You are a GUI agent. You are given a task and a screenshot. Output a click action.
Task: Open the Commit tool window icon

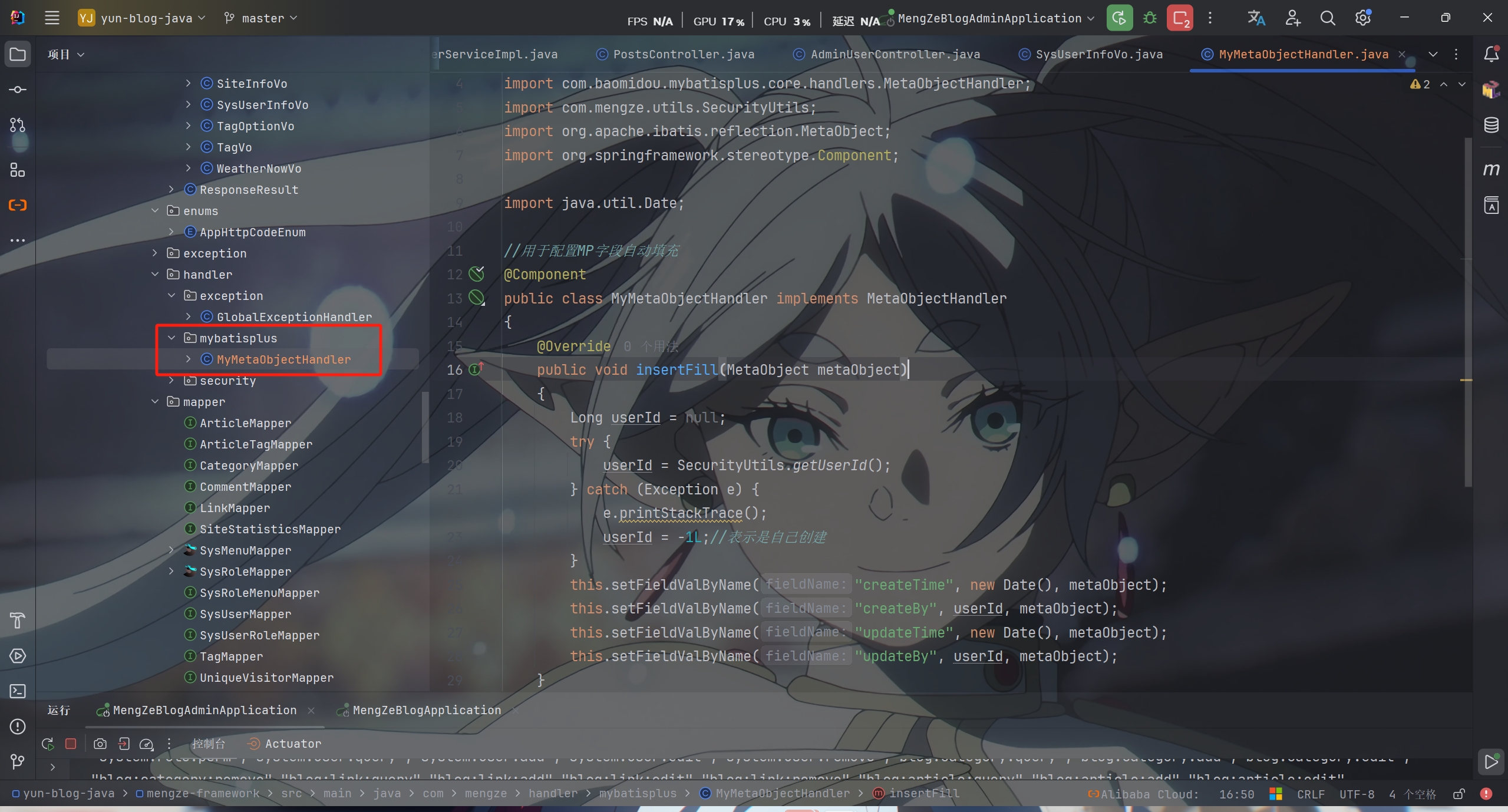pos(18,90)
